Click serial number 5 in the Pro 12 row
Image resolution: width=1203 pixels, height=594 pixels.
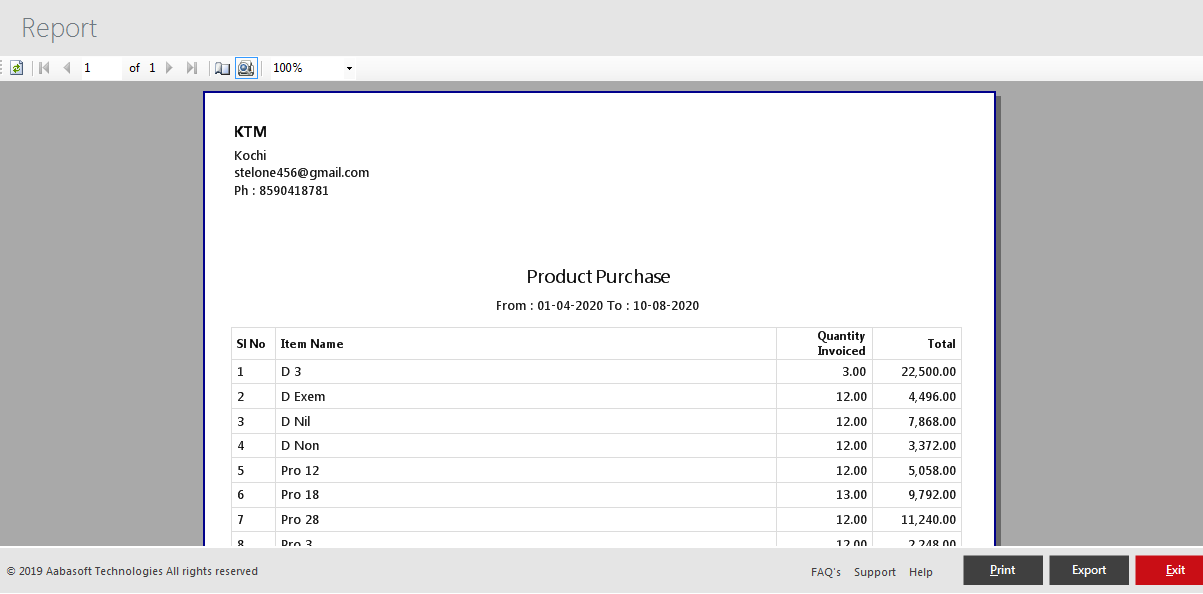point(240,471)
